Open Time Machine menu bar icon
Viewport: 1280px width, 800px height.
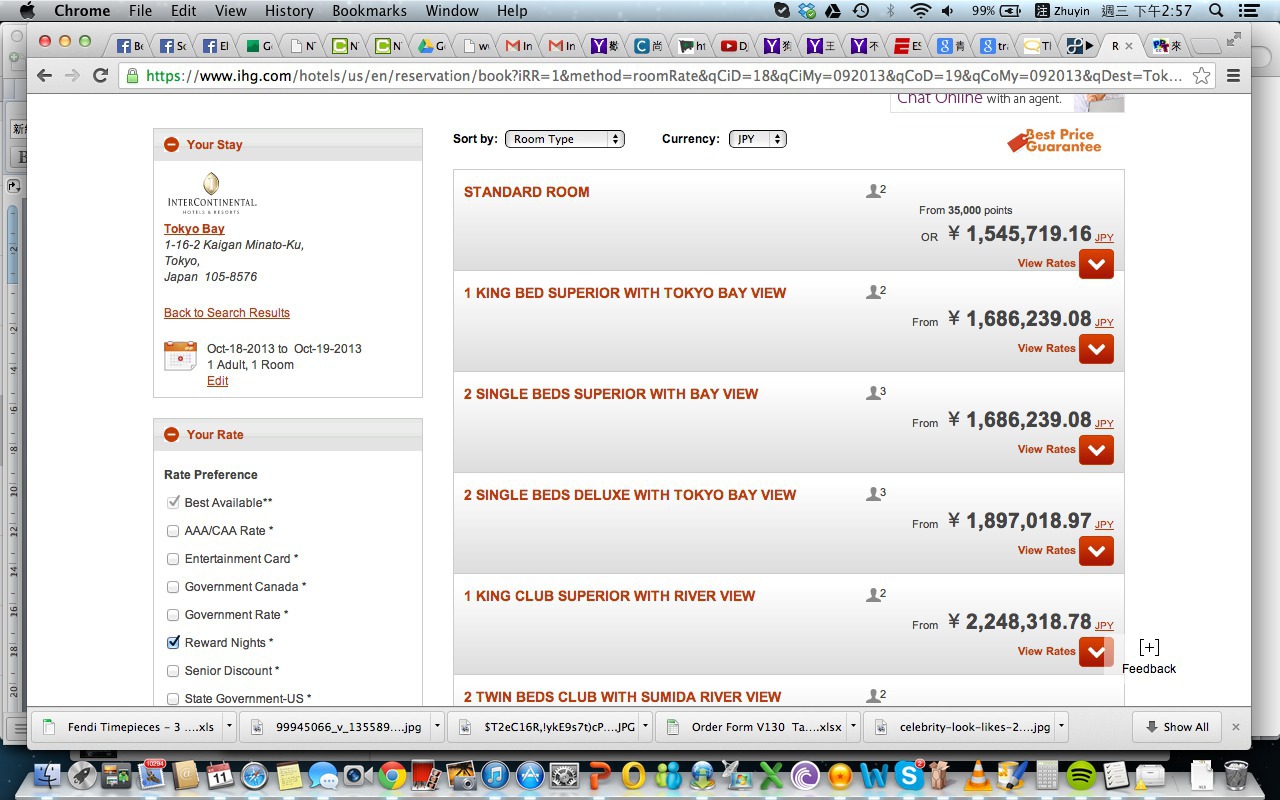pyautogui.click(x=861, y=11)
